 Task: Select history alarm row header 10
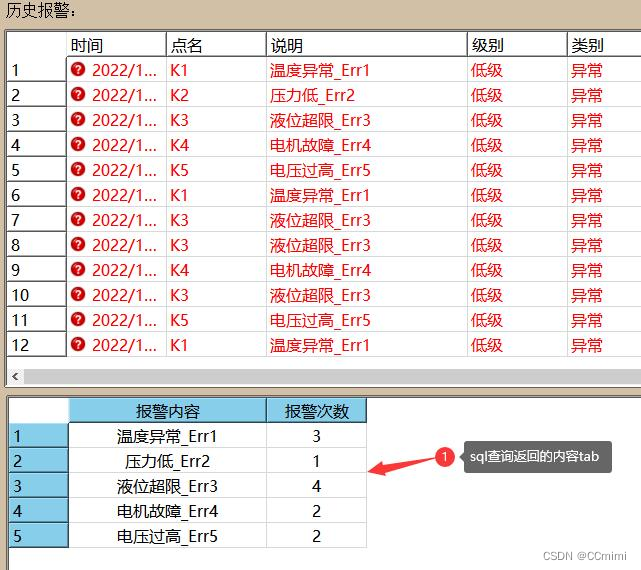click(x=36, y=294)
